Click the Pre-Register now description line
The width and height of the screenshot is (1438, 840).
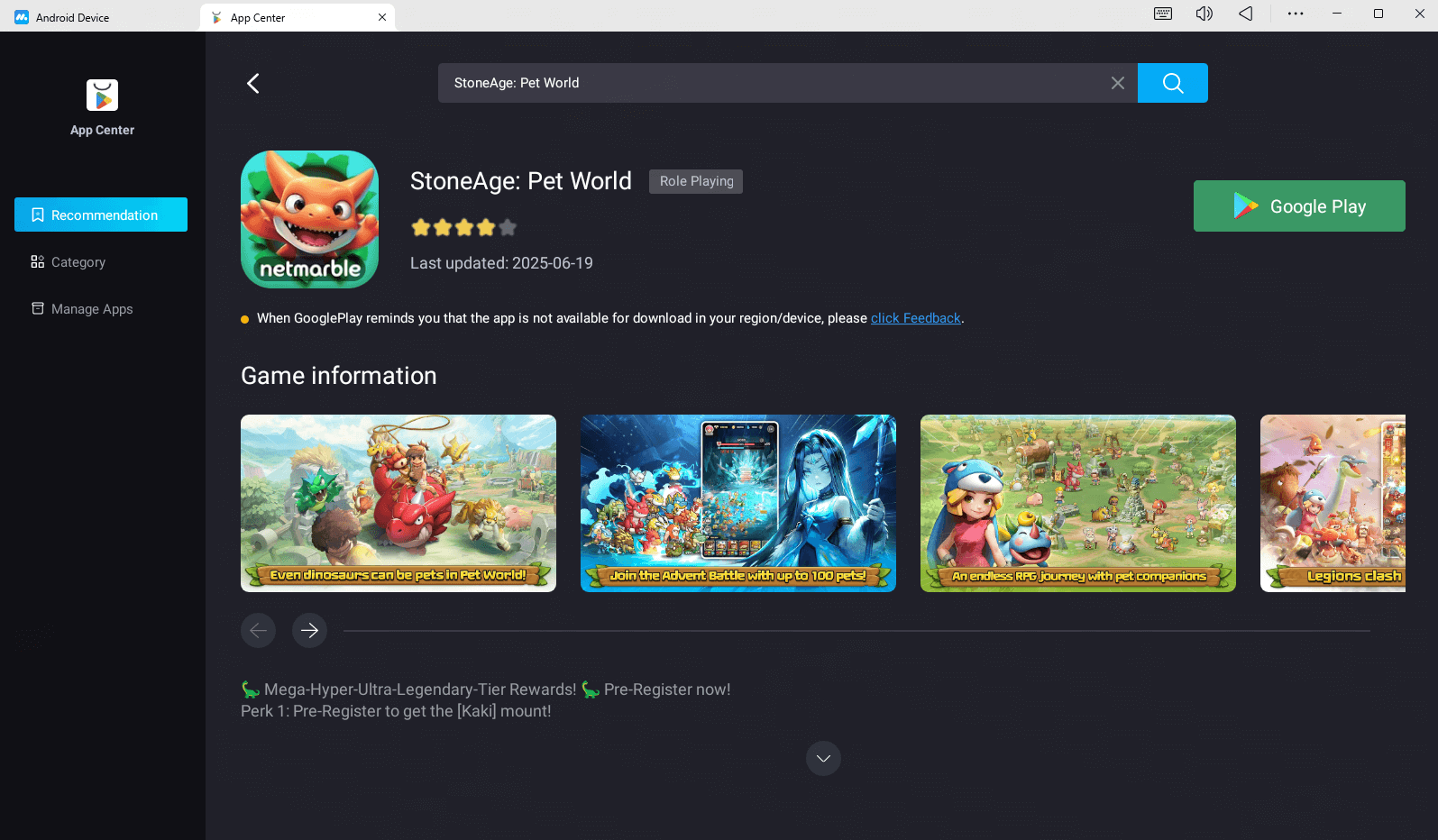[x=486, y=689]
